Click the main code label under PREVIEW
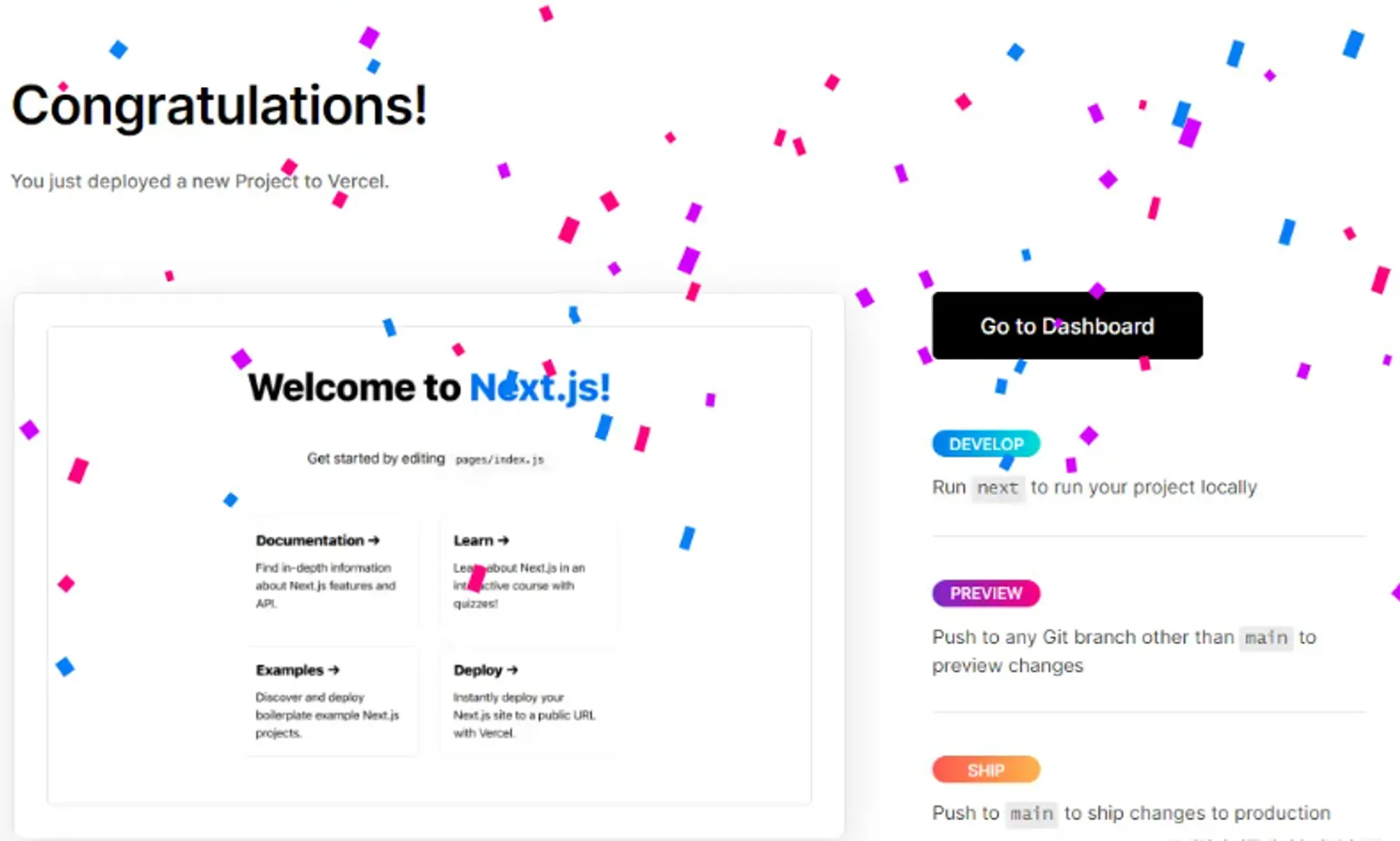This screenshot has width=1400, height=841. tap(1266, 638)
